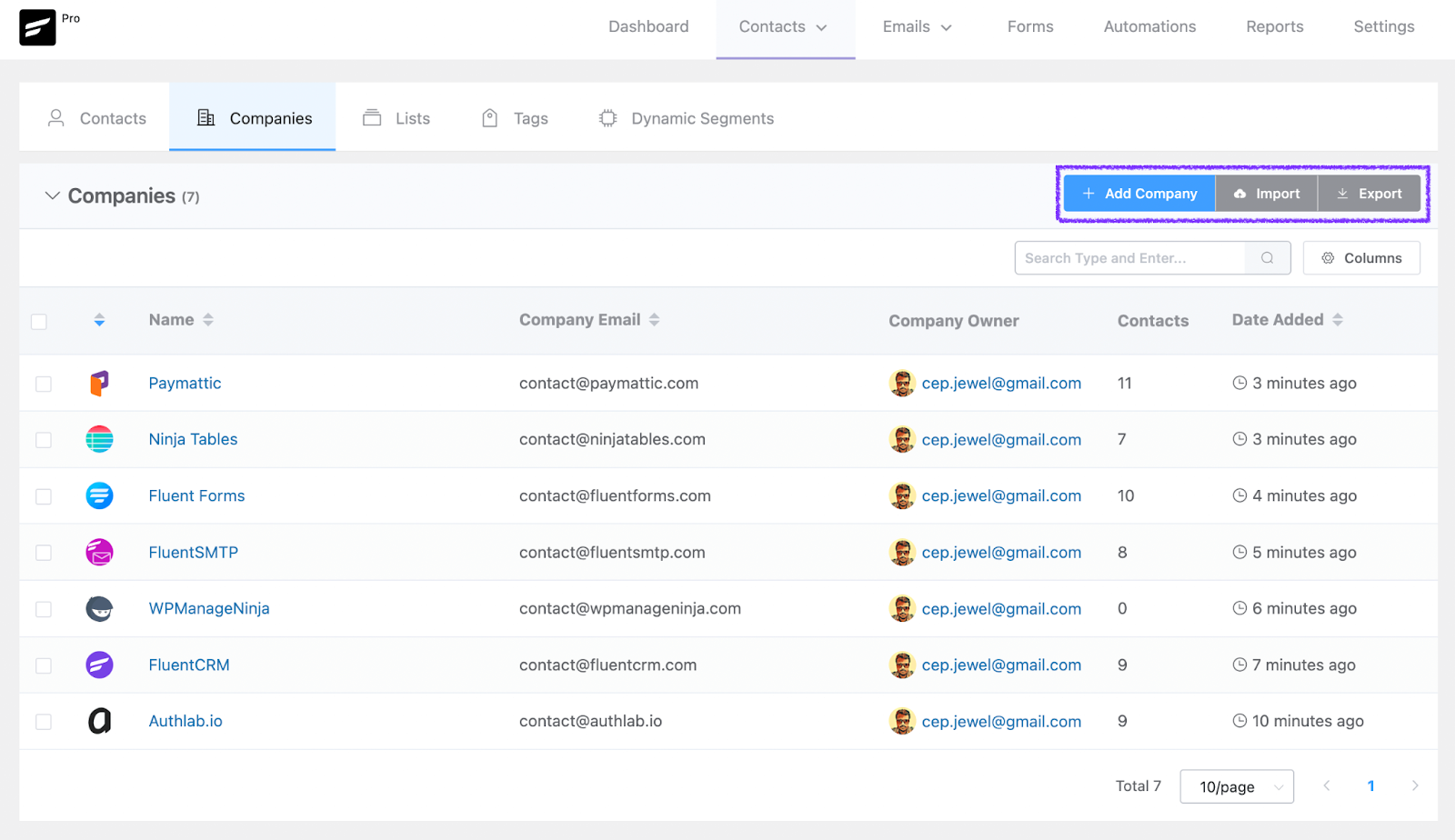Open the FluentSMTP company link
This screenshot has height=840, width=1455.
click(193, 553)
